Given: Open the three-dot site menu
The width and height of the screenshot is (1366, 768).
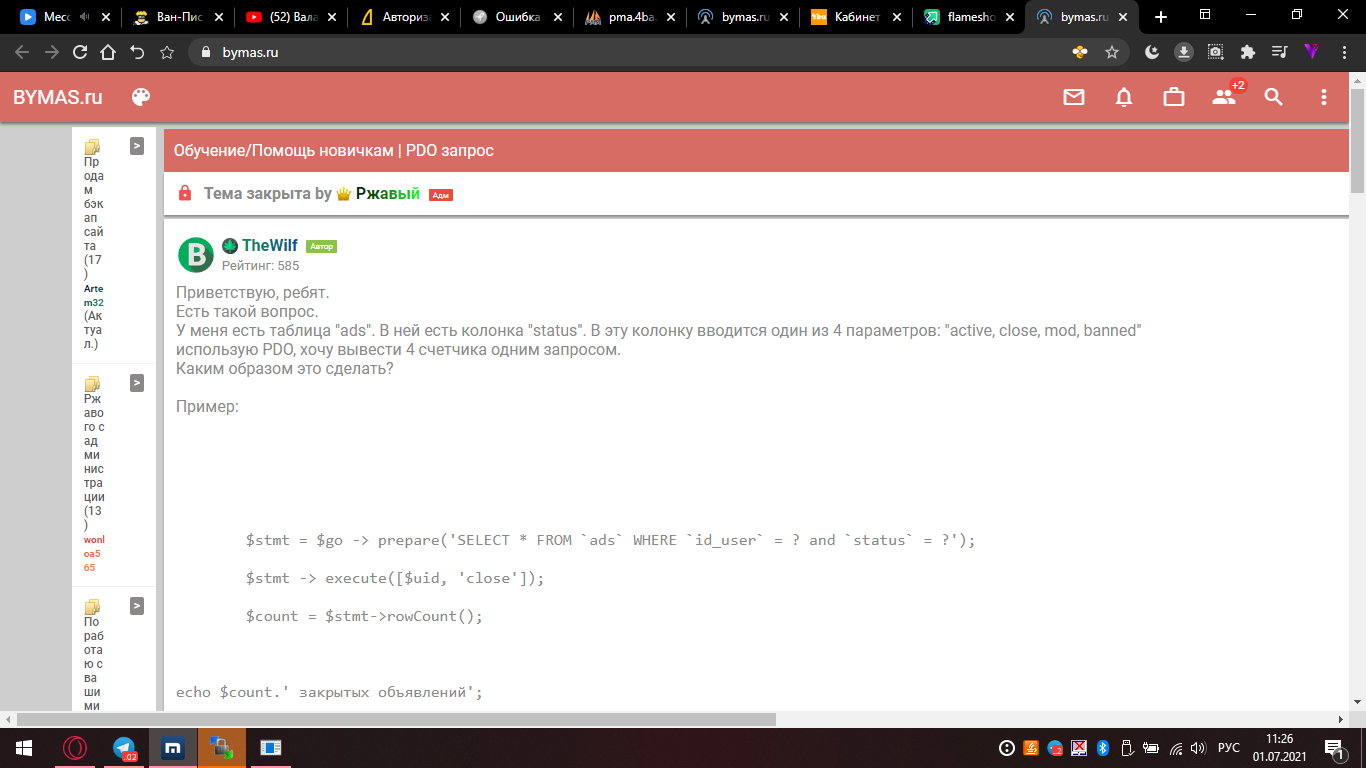Looking at the screenshot, I should pos(1324,97).
